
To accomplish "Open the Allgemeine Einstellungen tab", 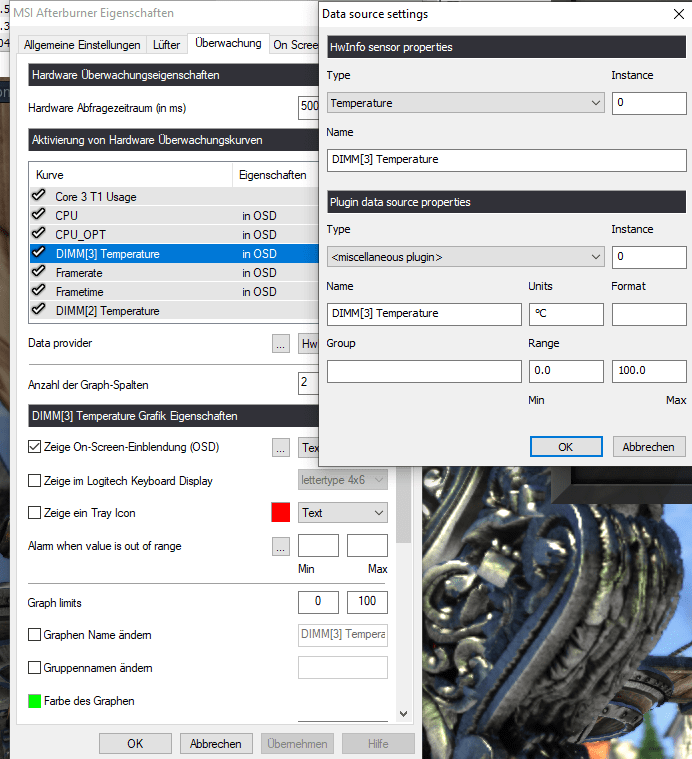I will [82, 45].
